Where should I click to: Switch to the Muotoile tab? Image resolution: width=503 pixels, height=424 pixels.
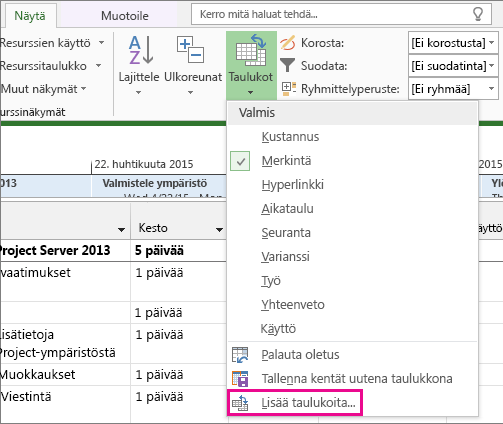[125, 16]
